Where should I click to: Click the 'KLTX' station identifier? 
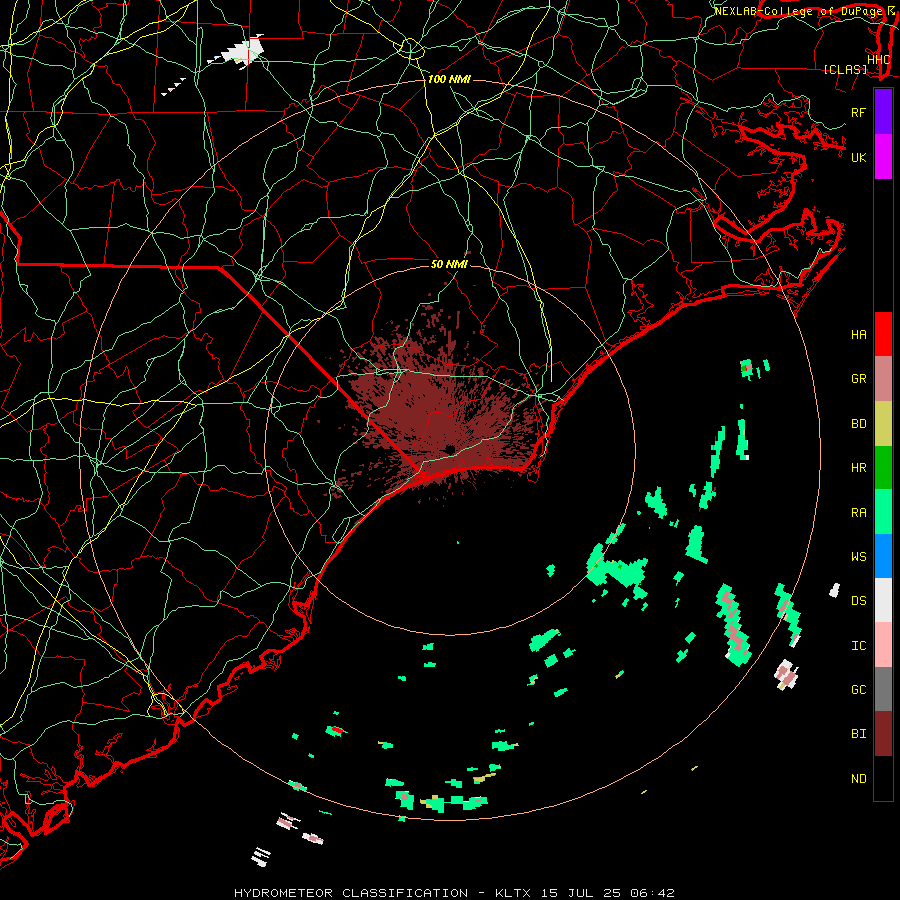coord(513,893)
